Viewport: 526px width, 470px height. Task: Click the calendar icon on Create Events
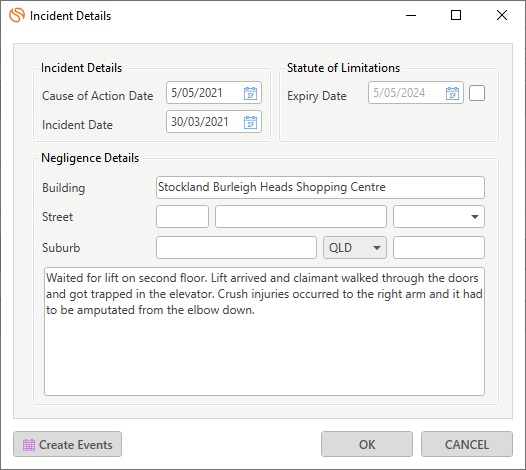coord(29,445)
